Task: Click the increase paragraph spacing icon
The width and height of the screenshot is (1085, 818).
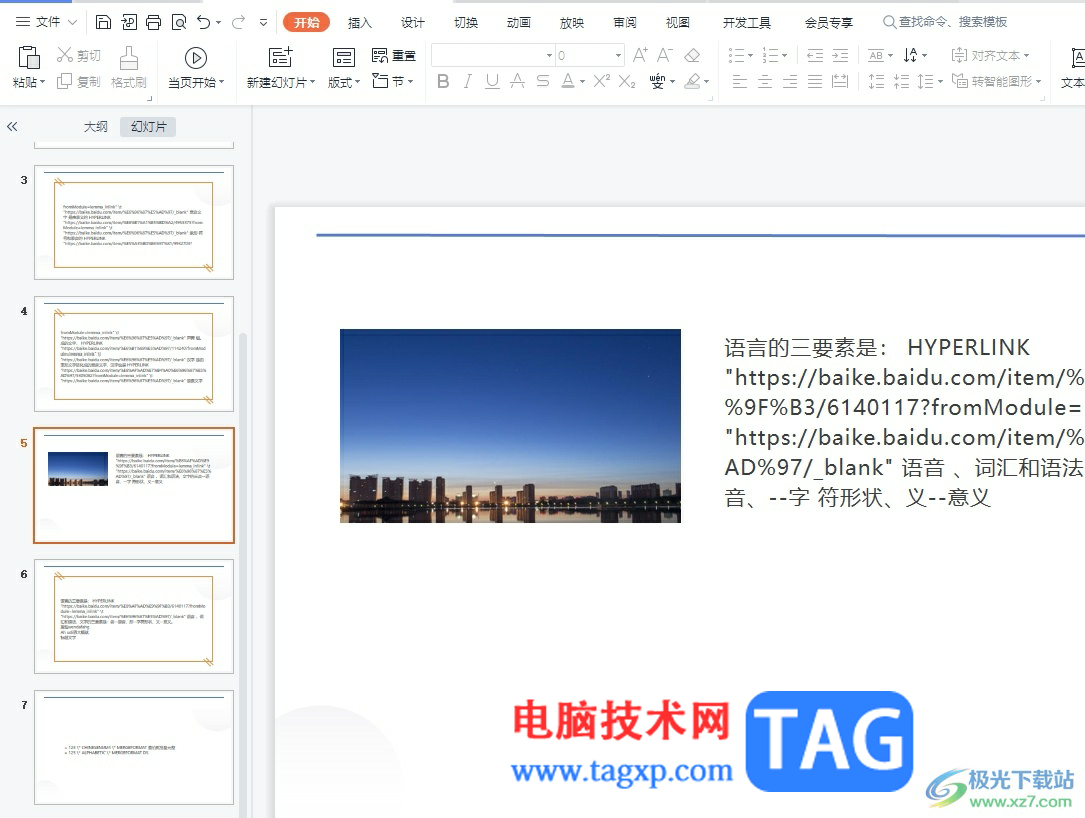Action: [877, 82]
